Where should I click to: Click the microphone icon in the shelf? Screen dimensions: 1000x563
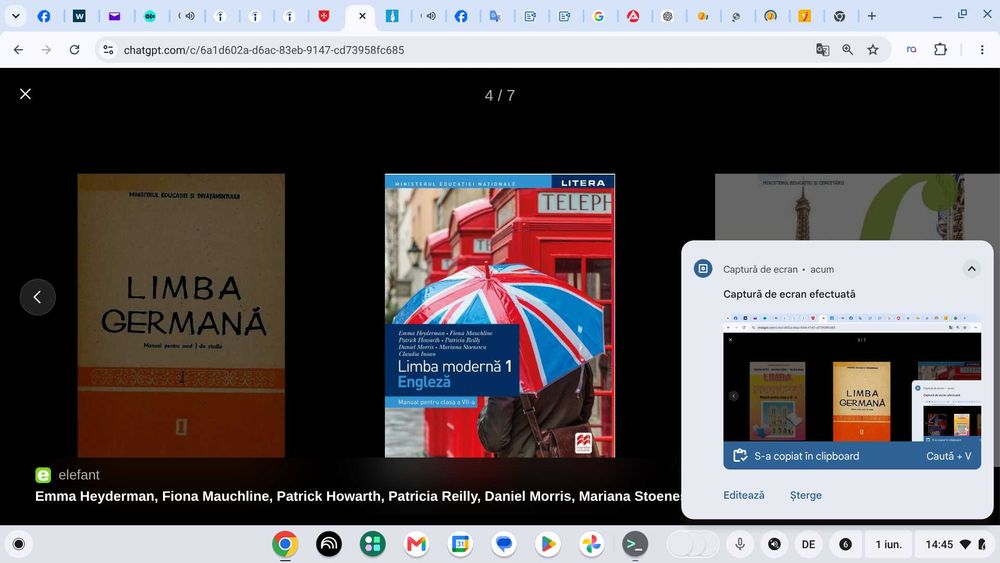click(x=740, y=544)
